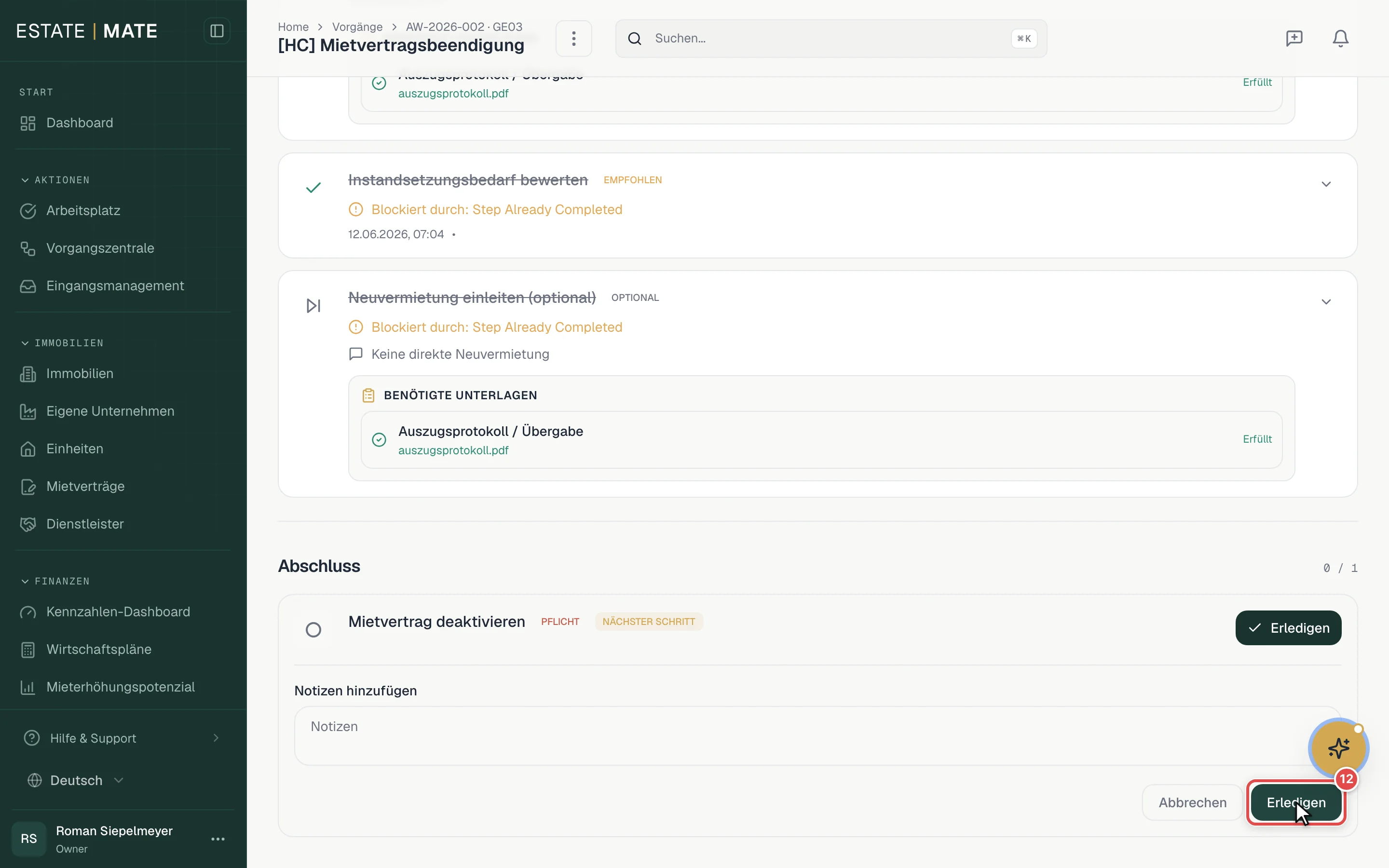Click warning icon under Instandsetzungsbedarf bewerten

pos(356,210)
